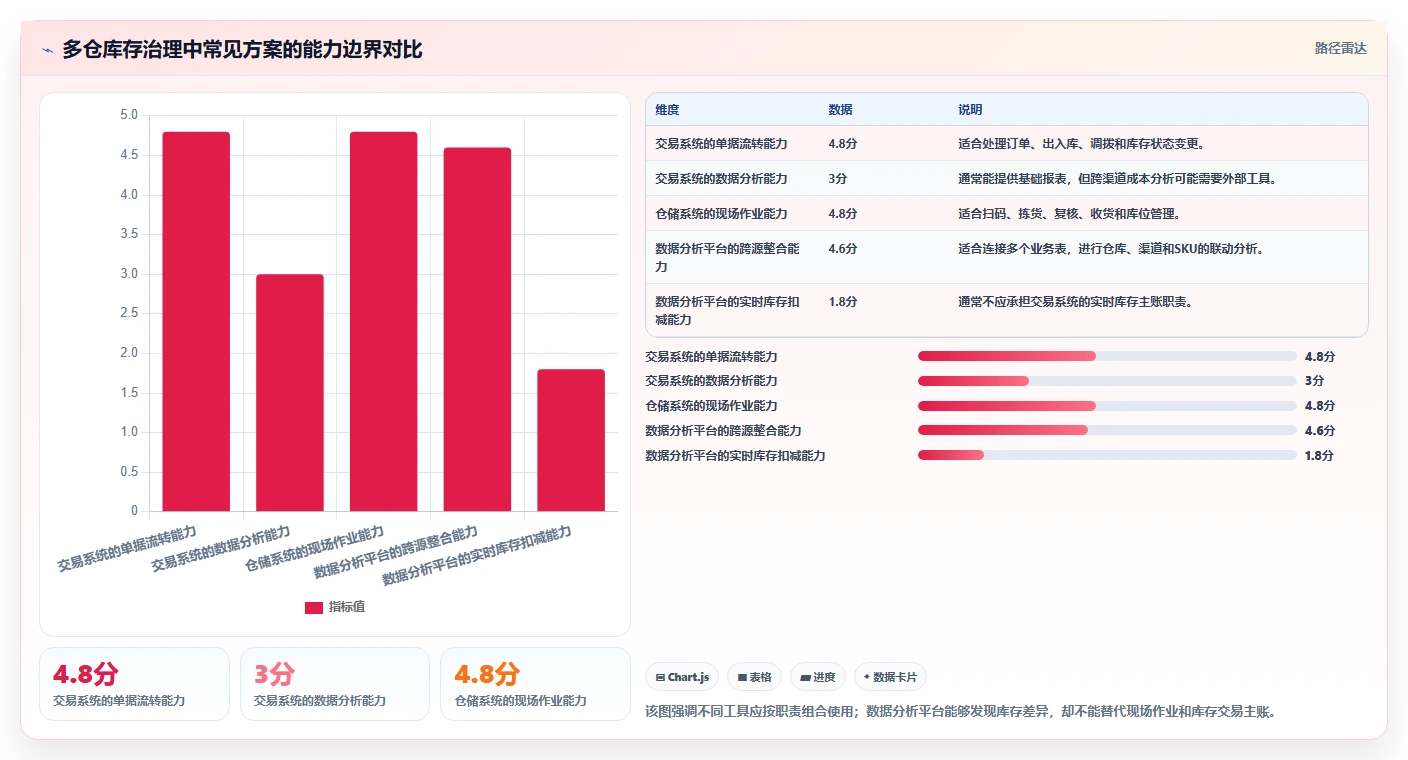The image size is (1408, 760).
Task: Open the 4.8分 仓储系统的现场作业能力 data card
Action: (x=535, y=684)
